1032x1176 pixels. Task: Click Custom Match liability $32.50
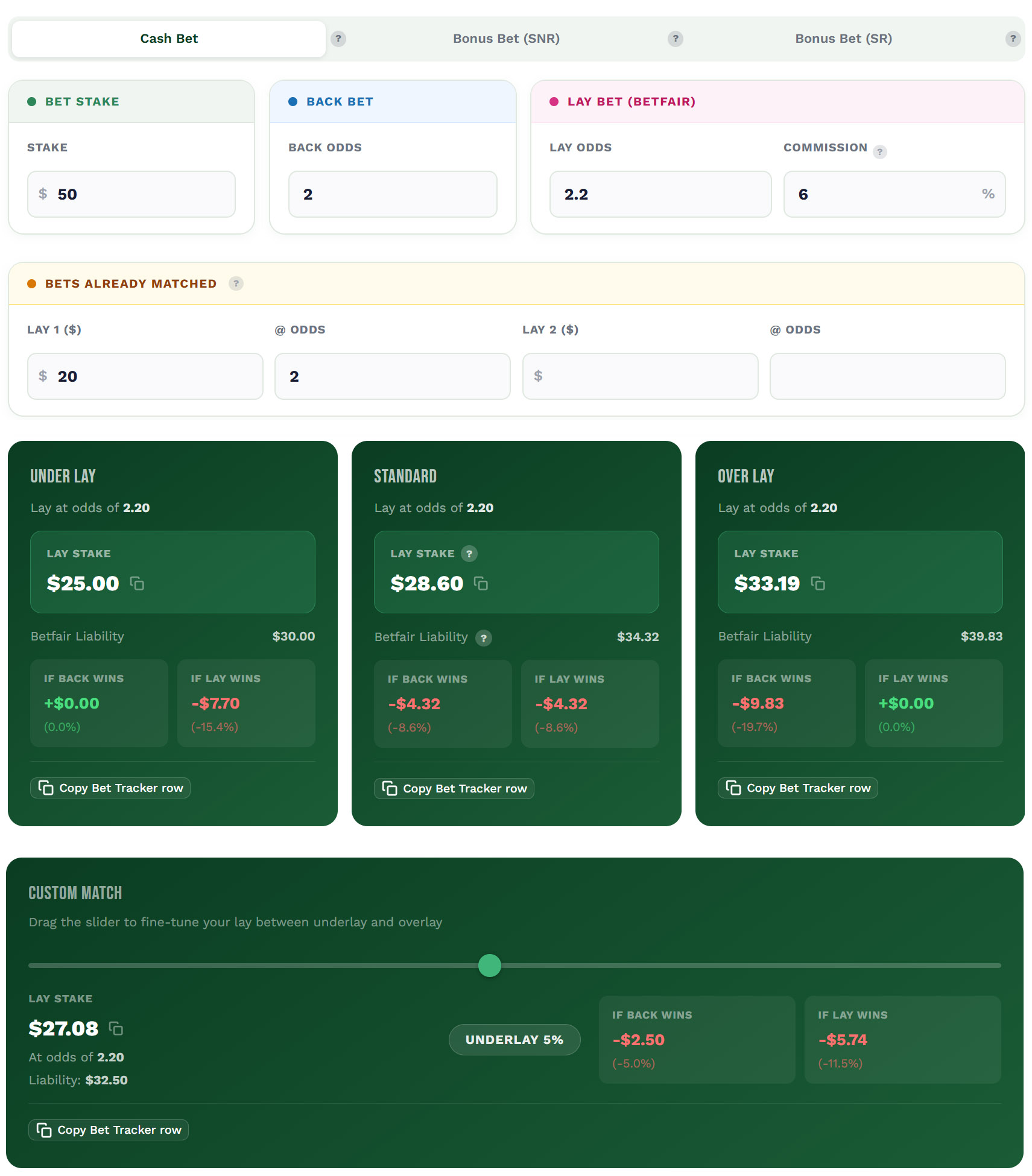pos(107,1080)
